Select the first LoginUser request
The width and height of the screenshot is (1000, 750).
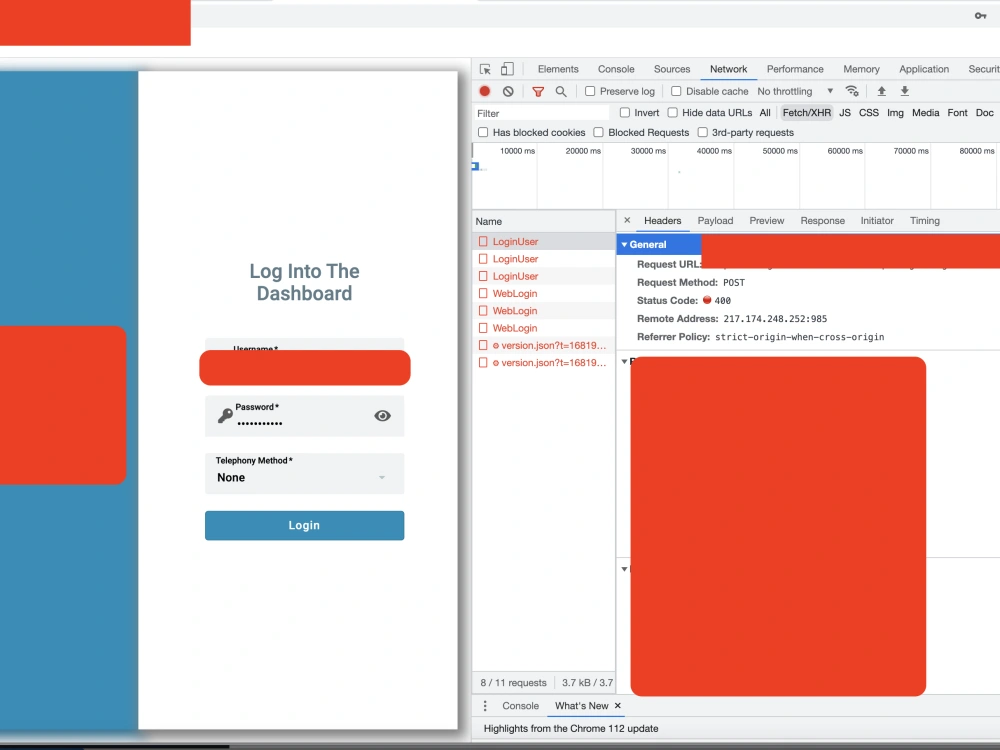pyautogui.click(x=543, y=242)
